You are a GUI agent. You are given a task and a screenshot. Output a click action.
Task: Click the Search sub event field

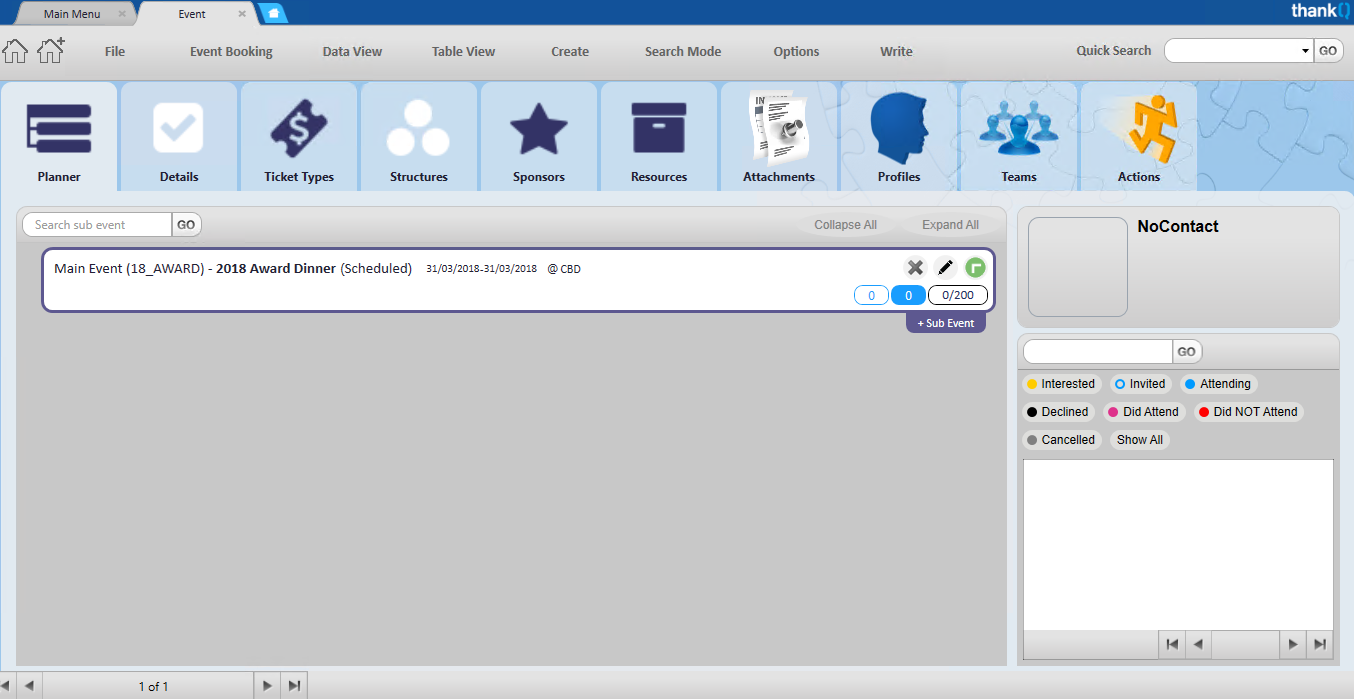(x=98, y=225)
